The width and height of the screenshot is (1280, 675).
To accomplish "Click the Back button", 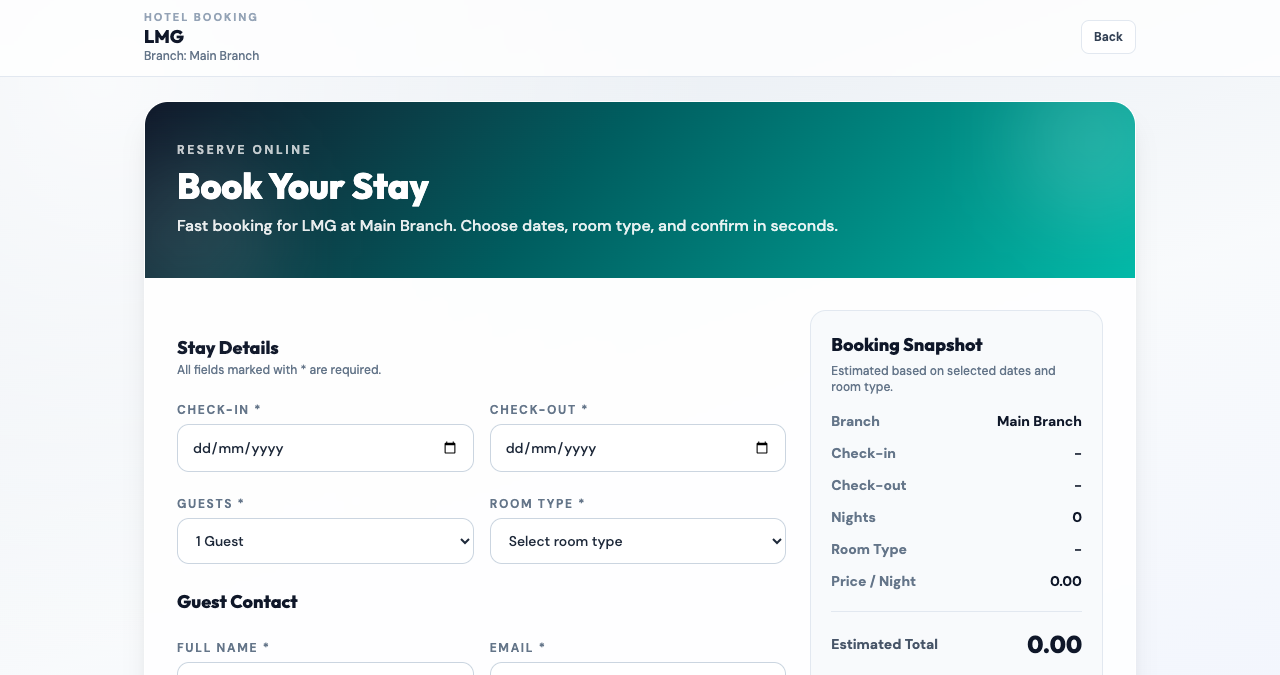I will coord(1108,37).
